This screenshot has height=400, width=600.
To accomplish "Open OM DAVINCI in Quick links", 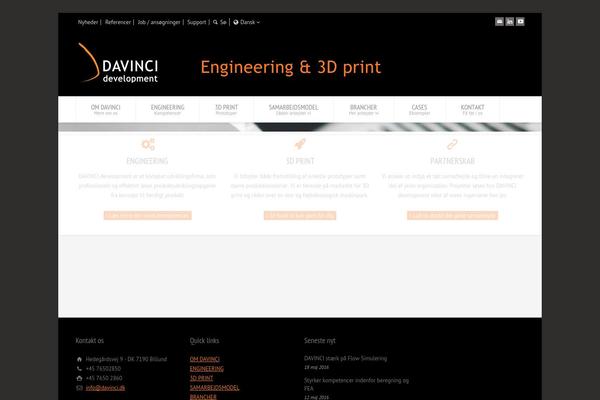I will (x=205, y=359).
